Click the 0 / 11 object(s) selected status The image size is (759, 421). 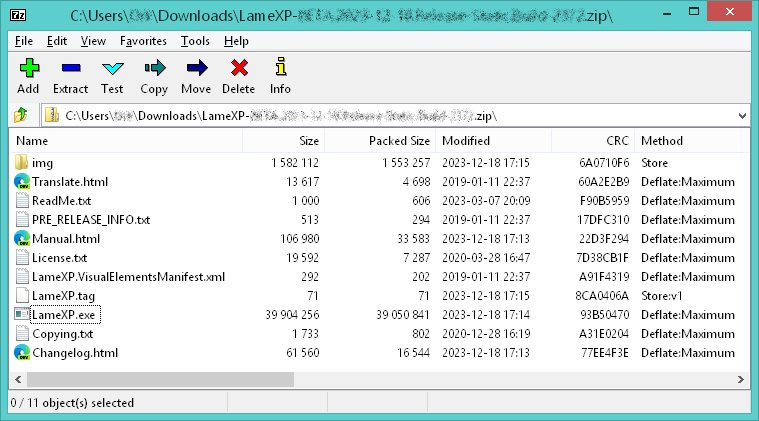click(72, 403)
